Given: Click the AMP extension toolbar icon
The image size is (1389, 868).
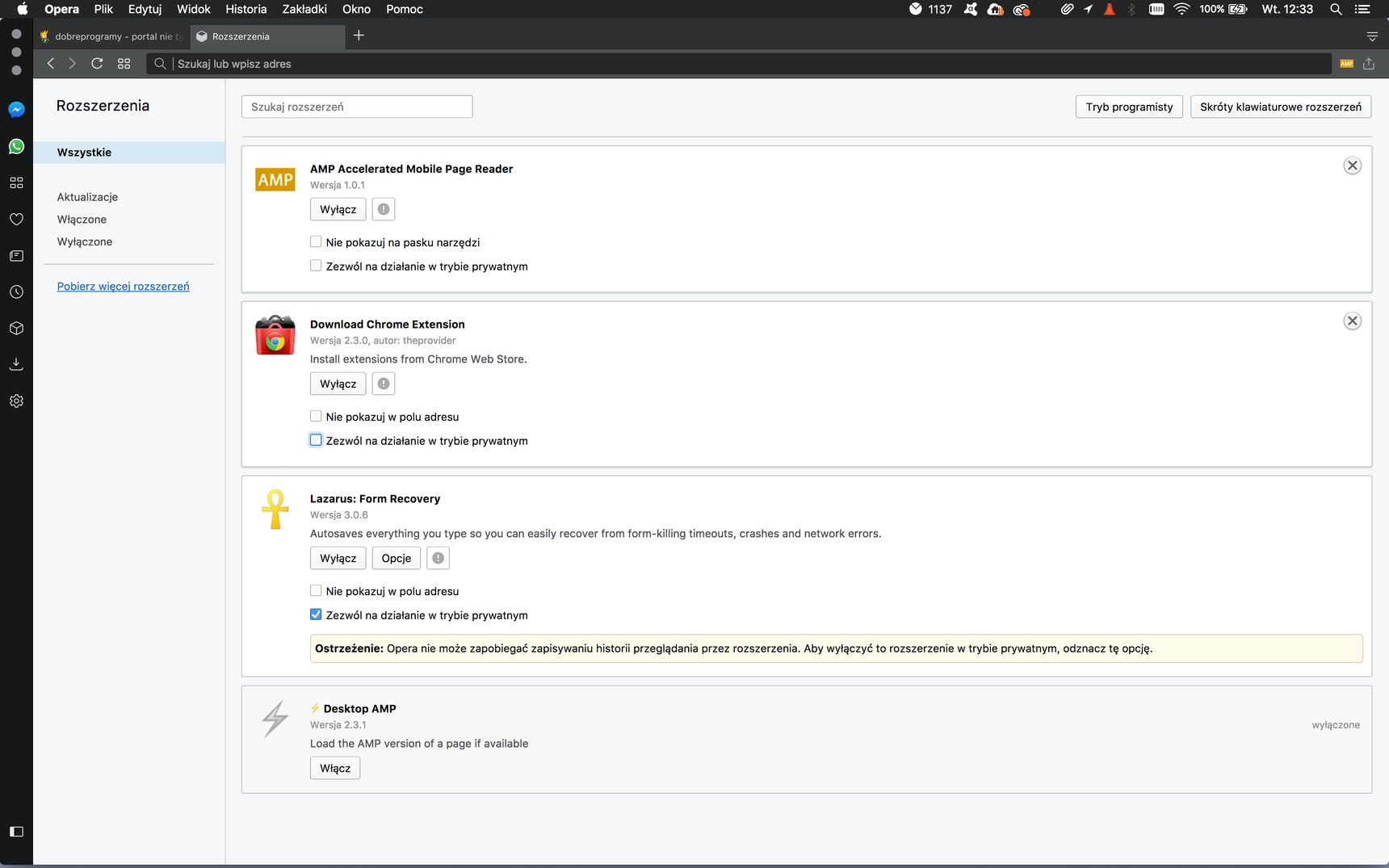Looking at the screenshot, I should point(1346,63).
